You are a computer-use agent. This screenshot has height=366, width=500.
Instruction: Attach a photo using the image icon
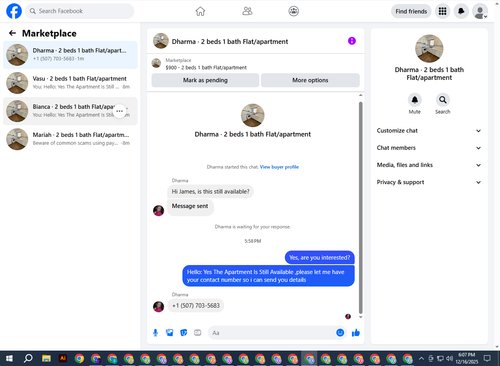[x=170, y=333]
